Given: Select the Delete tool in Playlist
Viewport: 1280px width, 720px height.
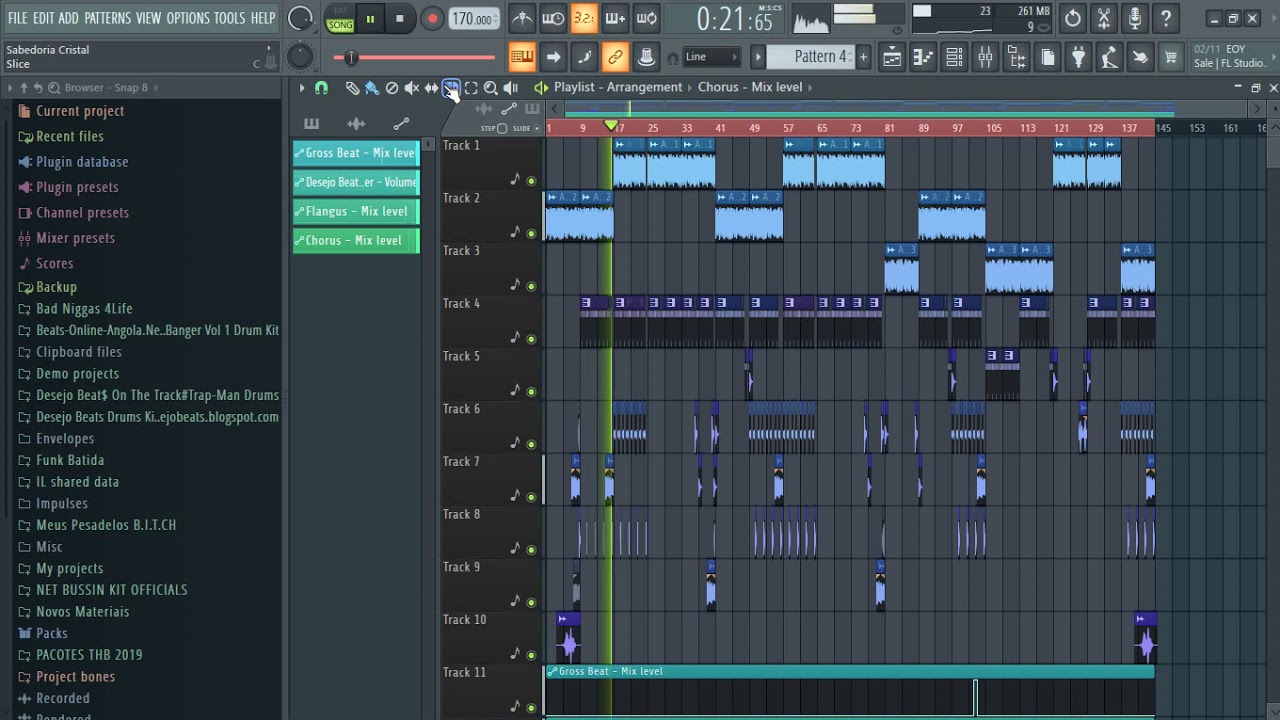Looking at the screenshot, I should (392, 88).
